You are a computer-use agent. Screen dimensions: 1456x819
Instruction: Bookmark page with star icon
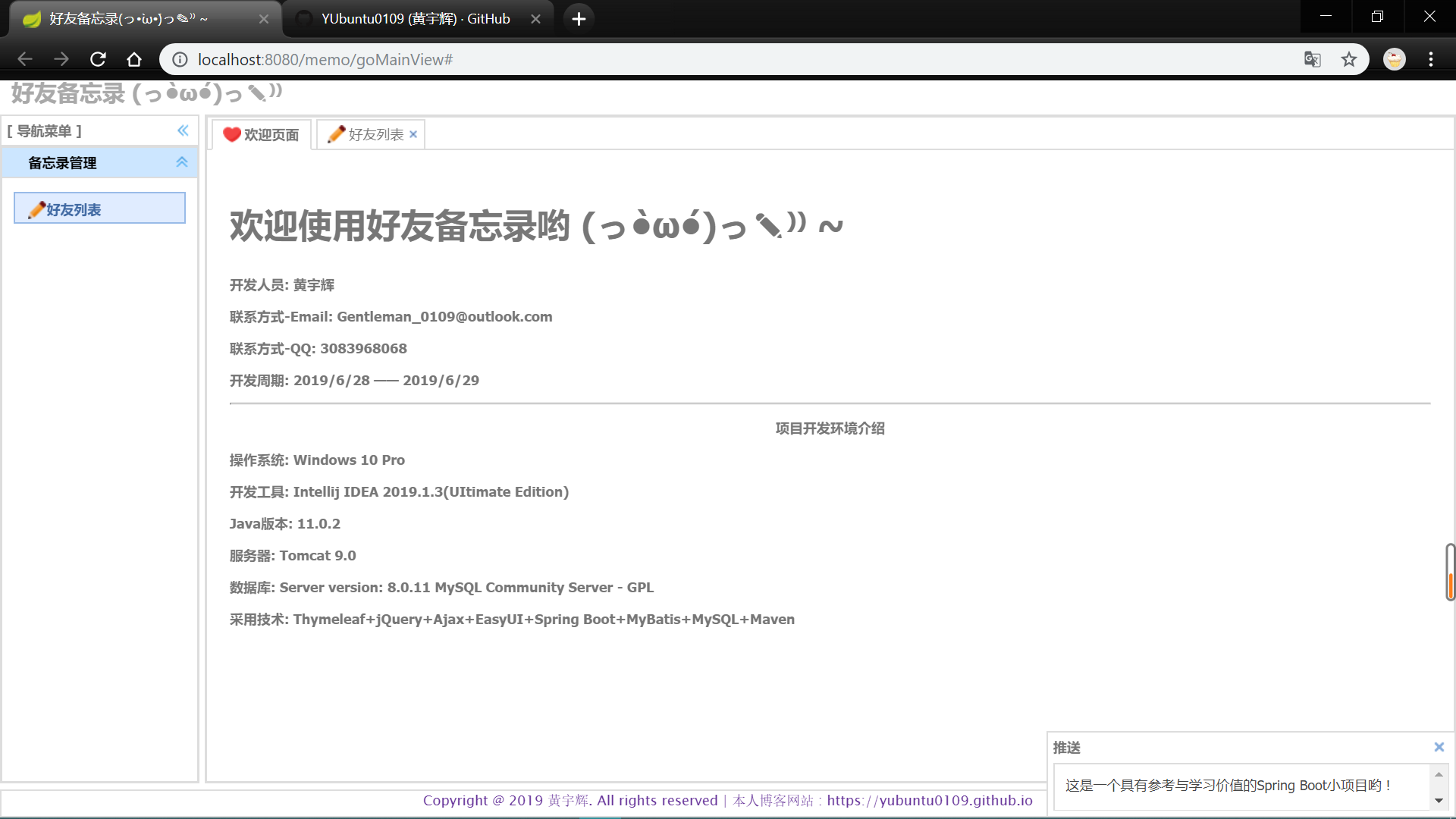(x=1348, y=59)
